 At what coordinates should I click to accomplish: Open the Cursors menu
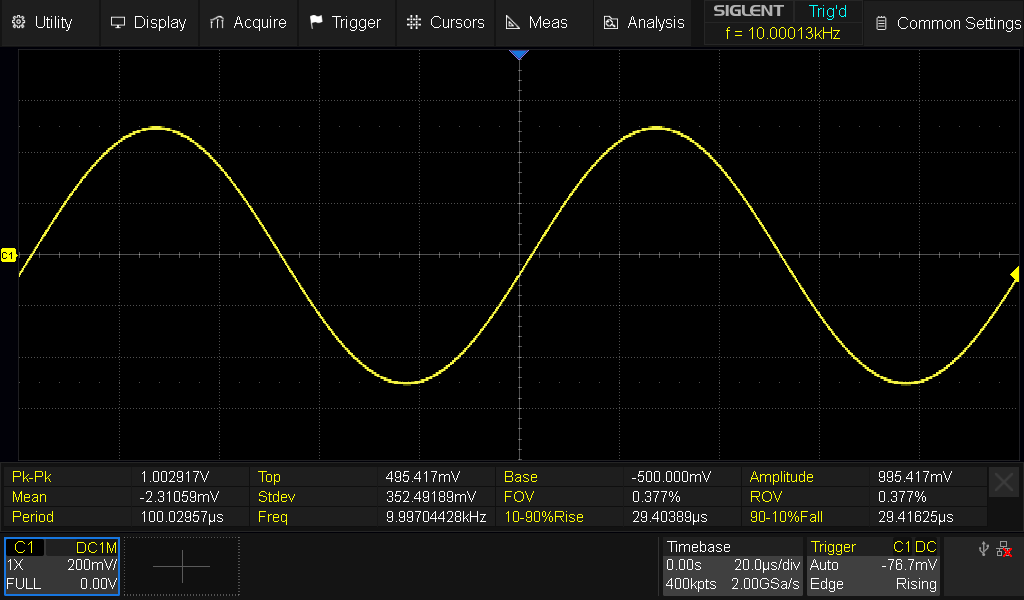coord(446,22)
